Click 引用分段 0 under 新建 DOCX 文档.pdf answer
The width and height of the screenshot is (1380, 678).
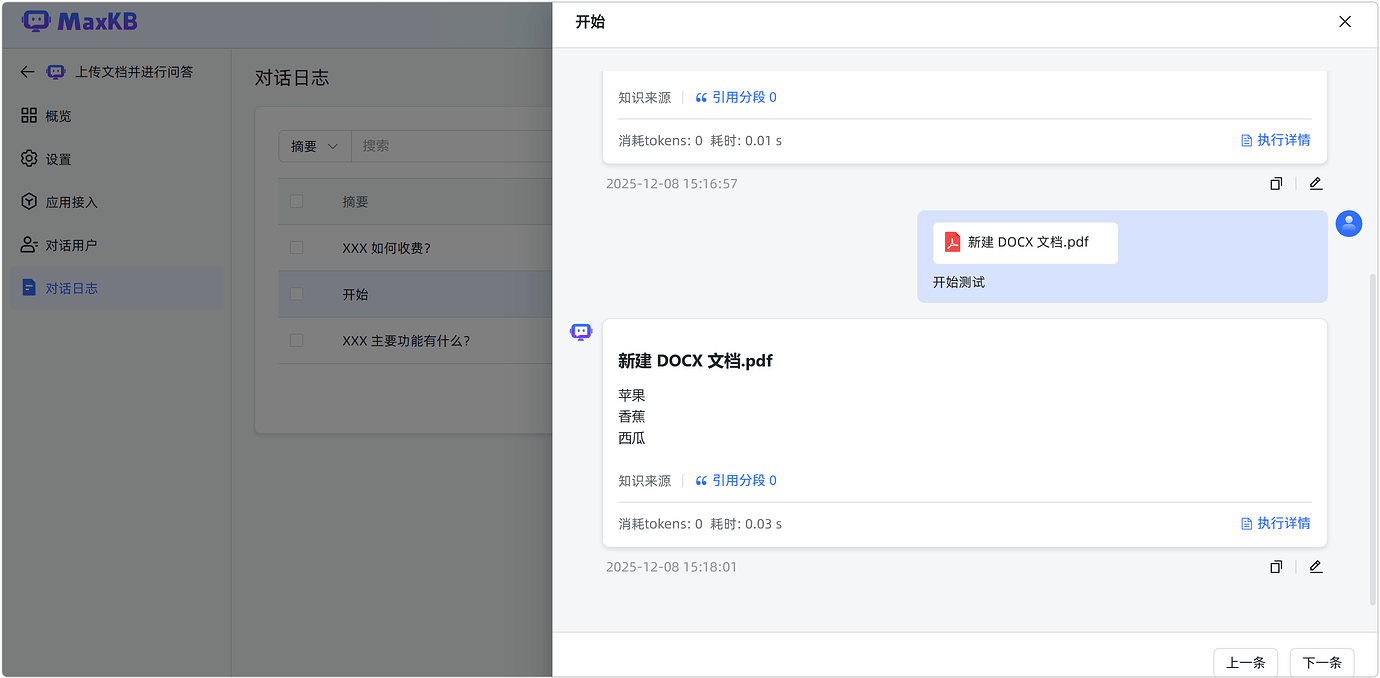[736, 480]
